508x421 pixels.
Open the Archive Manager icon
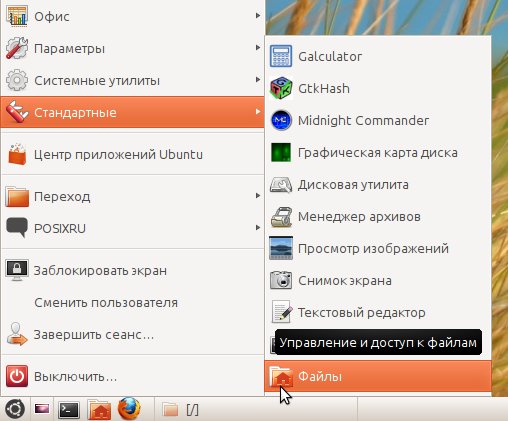coord(281,217)
